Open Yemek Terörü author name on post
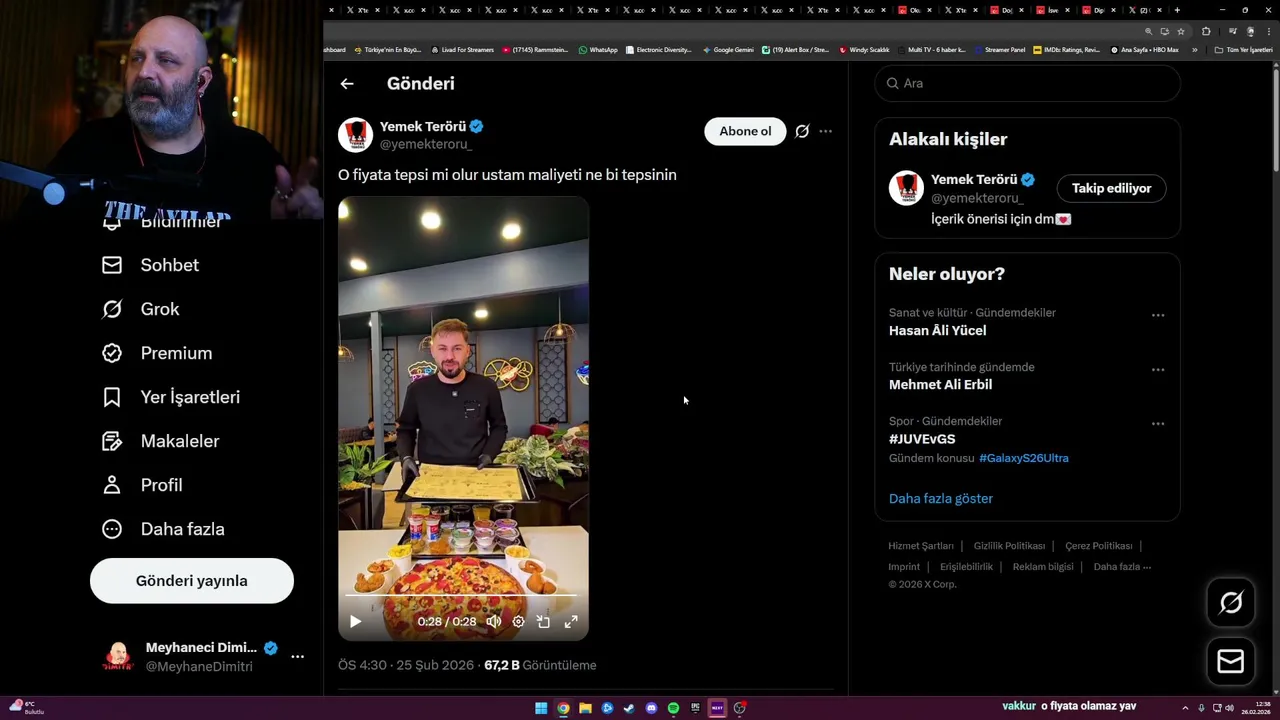This screenshot has width=1280, height=720. tap(423, 127)
